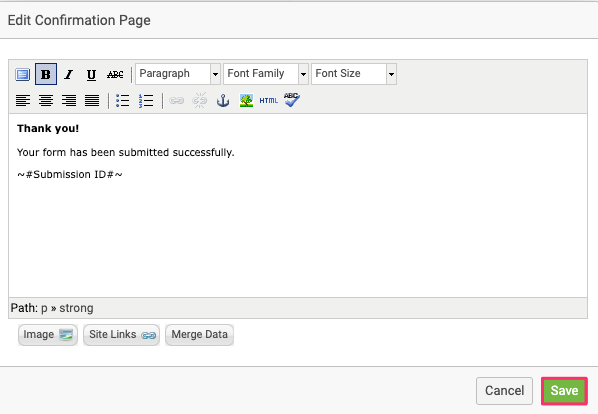Expand the Font Family dropdown
The width and height of the screenshot is (598, 414).
(x=266, y=74)
